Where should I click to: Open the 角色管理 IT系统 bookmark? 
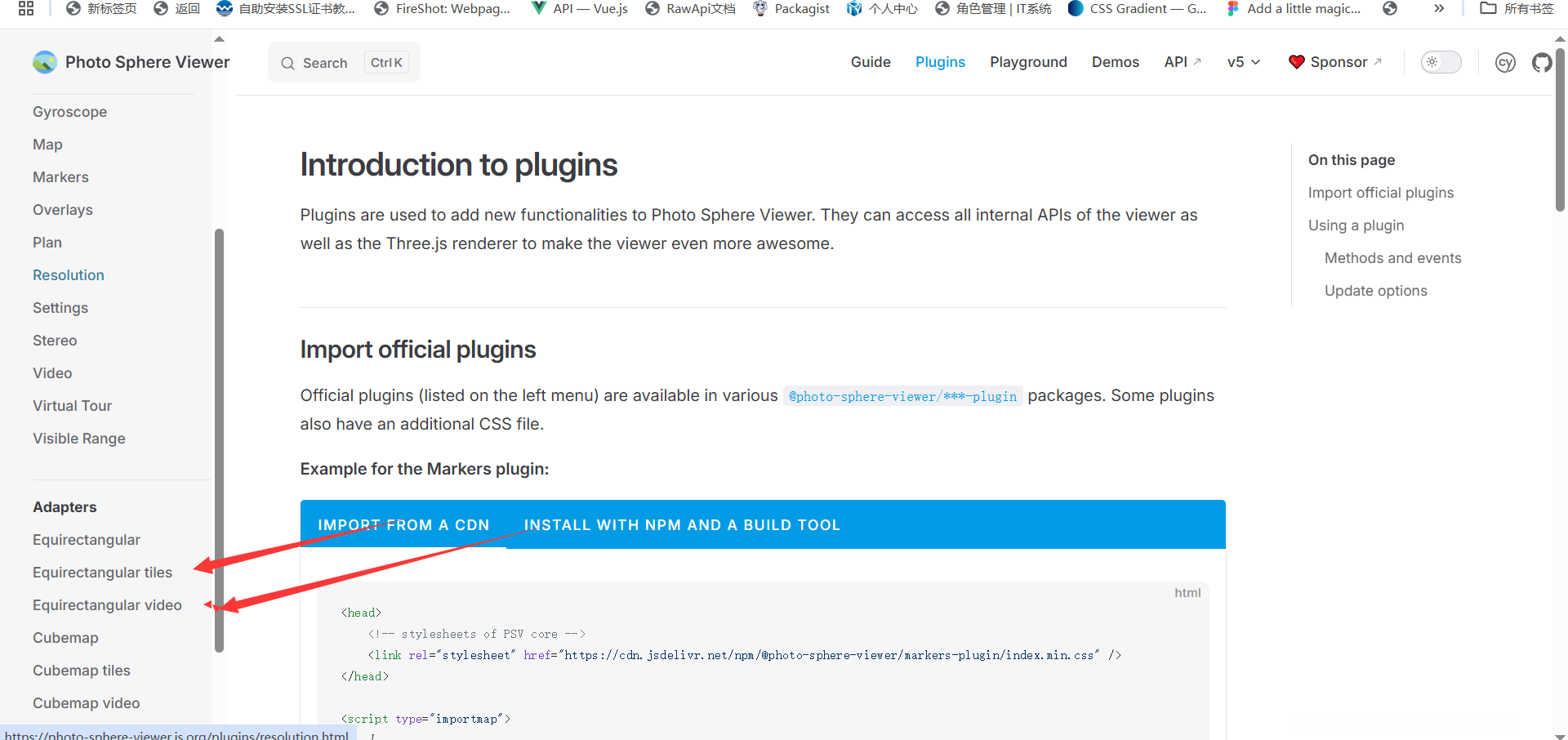coord(993,8)
